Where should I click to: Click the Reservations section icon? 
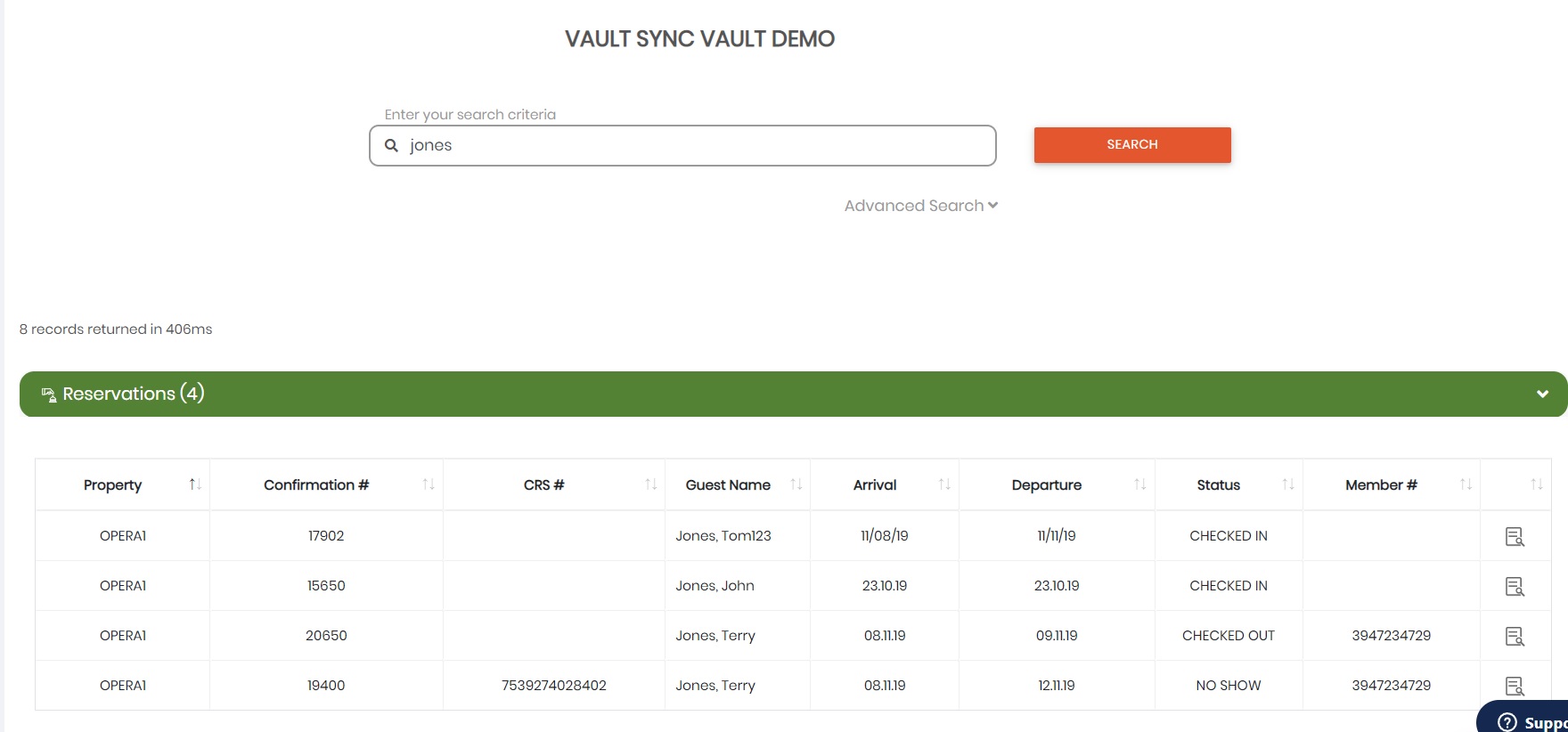pos(49,394)
